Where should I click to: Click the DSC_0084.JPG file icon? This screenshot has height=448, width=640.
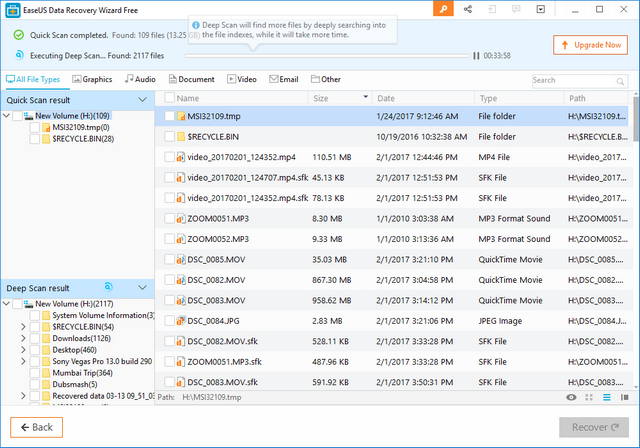coord(181,321)
